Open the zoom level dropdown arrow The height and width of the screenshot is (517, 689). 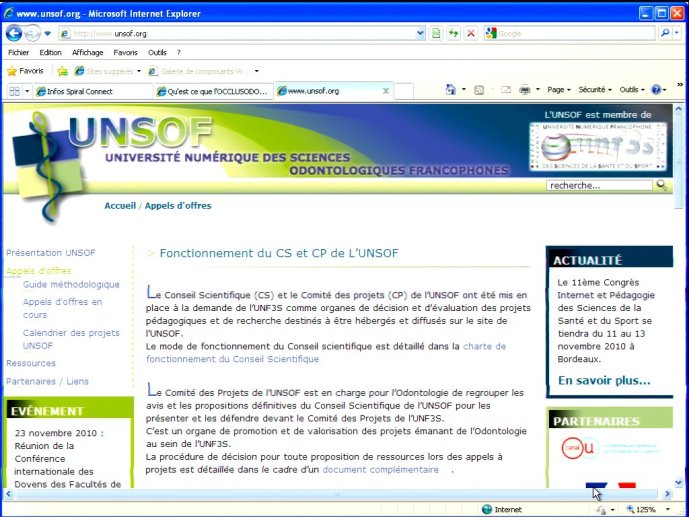[x=667, y=510]
